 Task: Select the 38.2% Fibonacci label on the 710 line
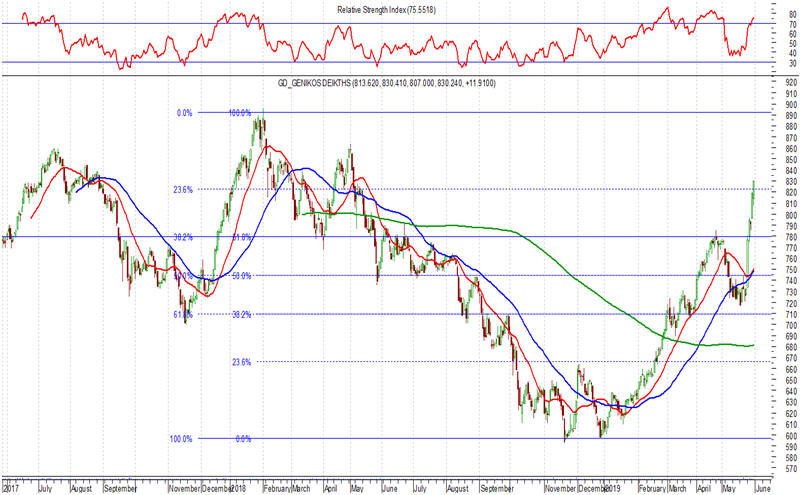242,315
